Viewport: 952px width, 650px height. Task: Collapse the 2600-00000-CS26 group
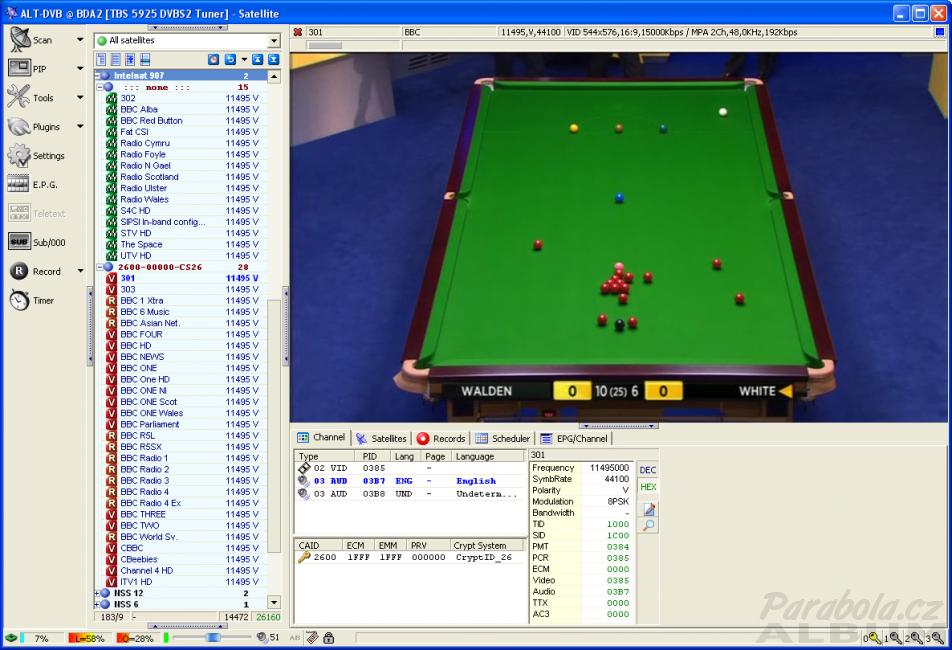pyautogui.click(x=100, y=267)
